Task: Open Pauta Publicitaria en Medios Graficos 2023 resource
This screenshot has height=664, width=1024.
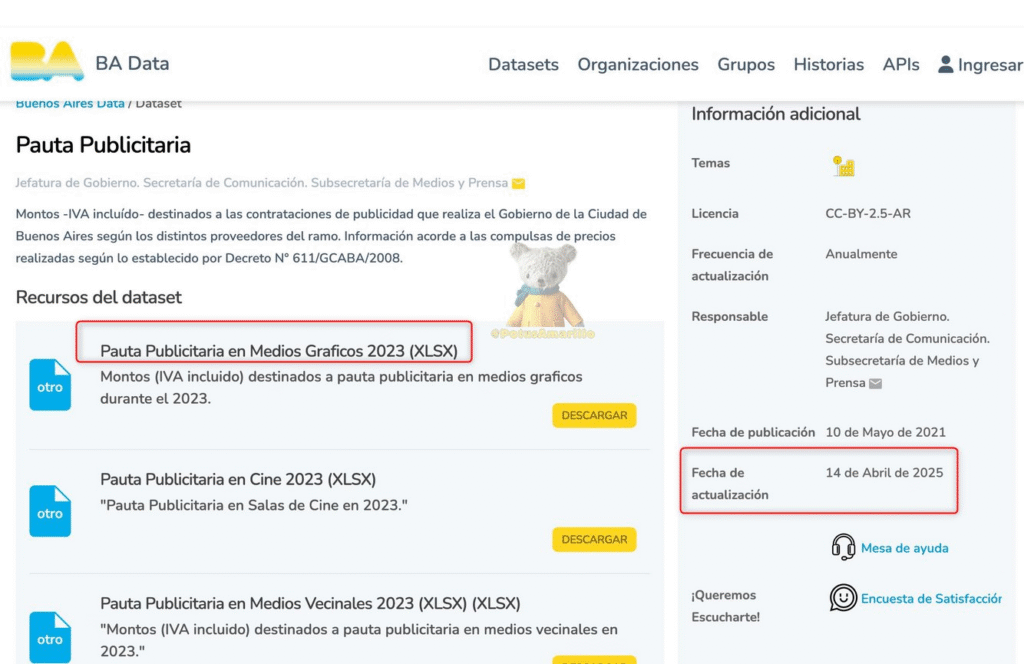Action: click(x=279, y=351)
